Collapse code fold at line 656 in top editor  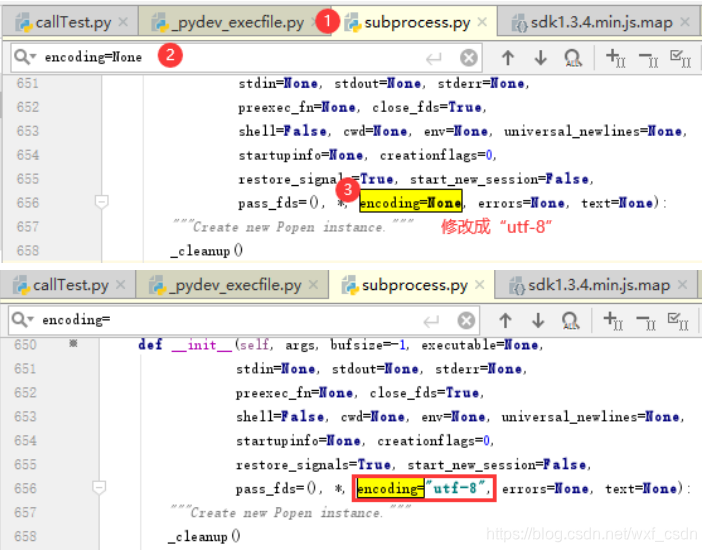point(101,202)
